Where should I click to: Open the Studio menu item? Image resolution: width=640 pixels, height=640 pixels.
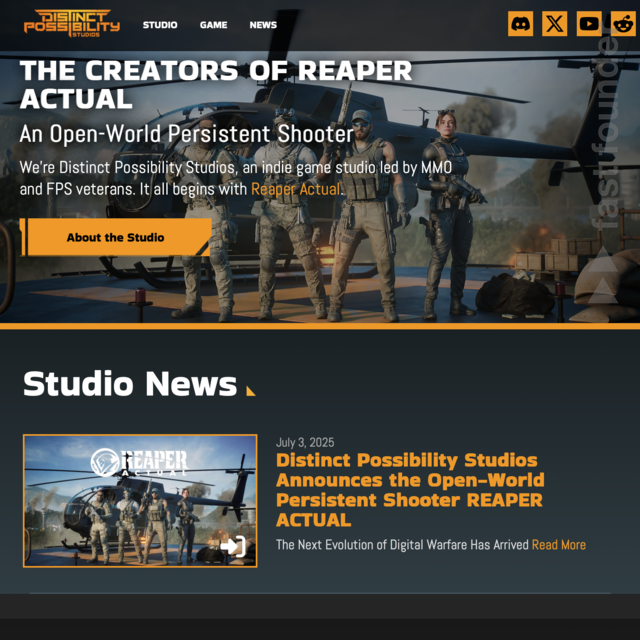160,25
